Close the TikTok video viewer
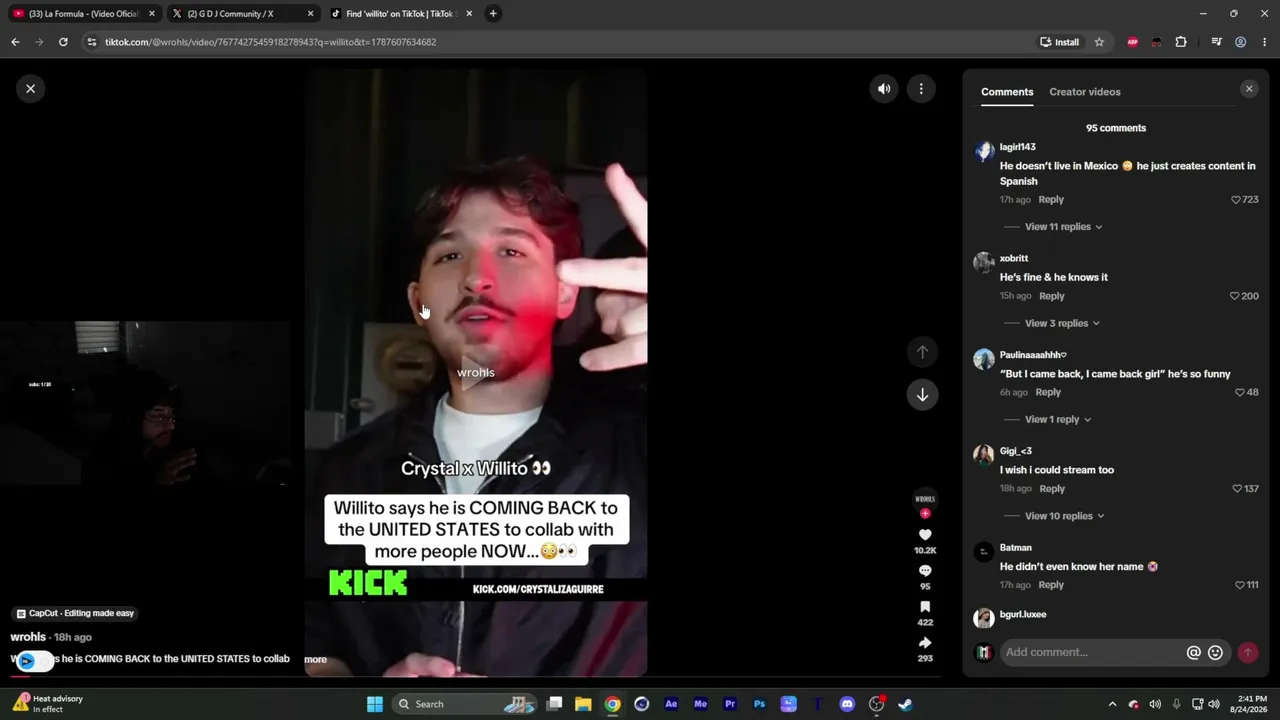Image resolution: width=1280 pixels, height=720 pixels. 30,89
